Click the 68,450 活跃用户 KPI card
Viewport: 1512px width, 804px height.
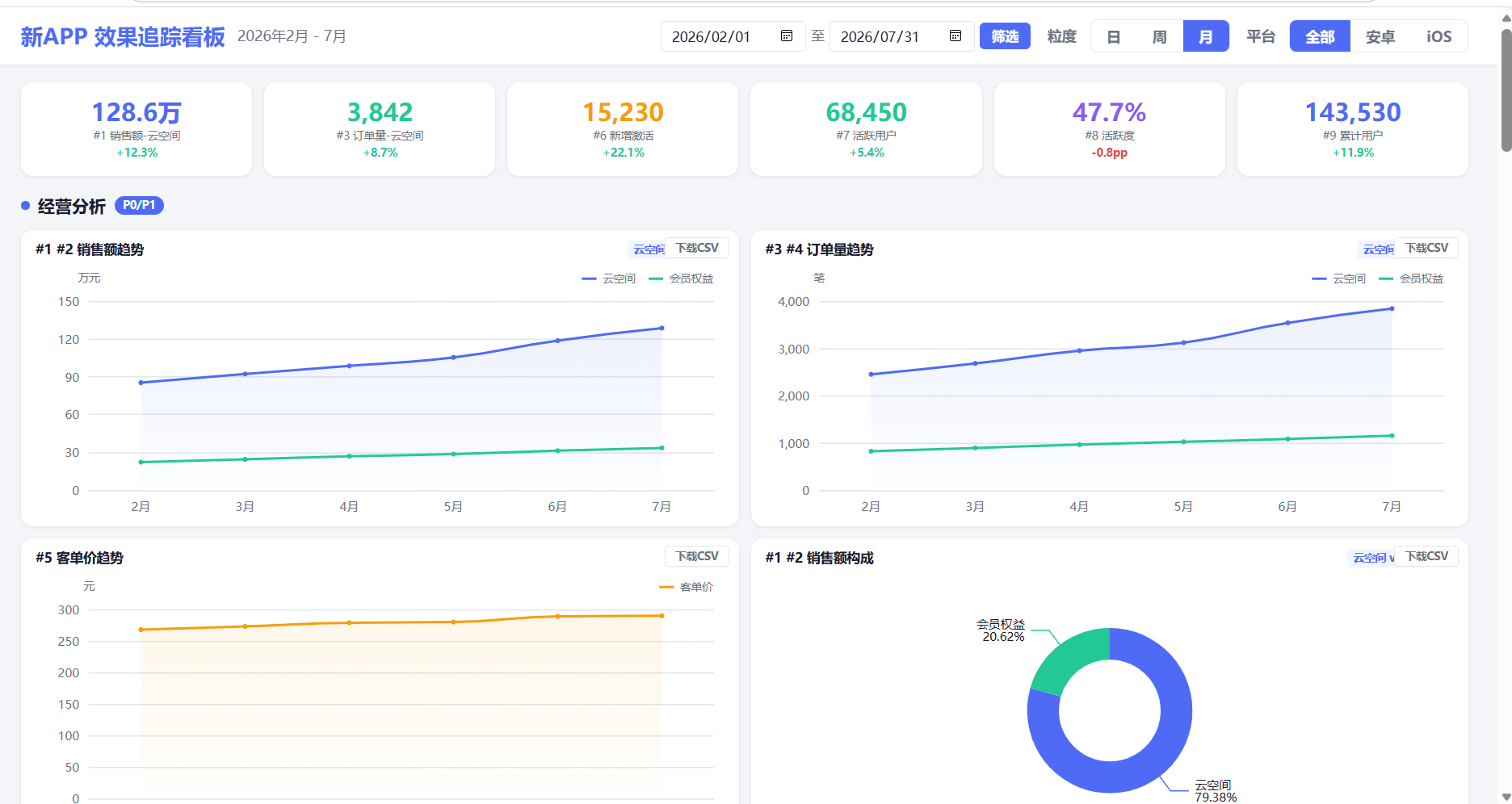point(867,129)
